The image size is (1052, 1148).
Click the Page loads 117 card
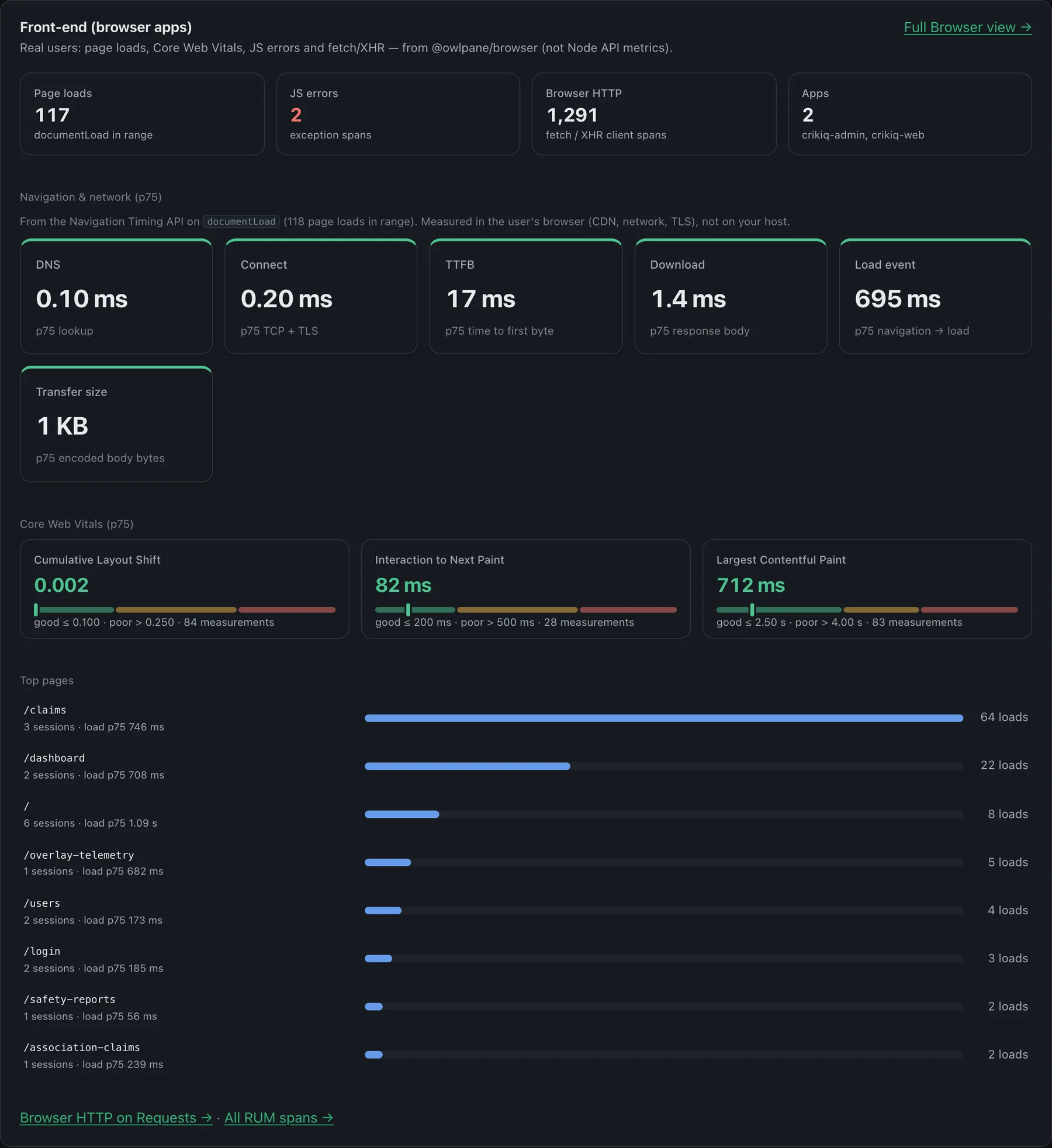(142, 114)
